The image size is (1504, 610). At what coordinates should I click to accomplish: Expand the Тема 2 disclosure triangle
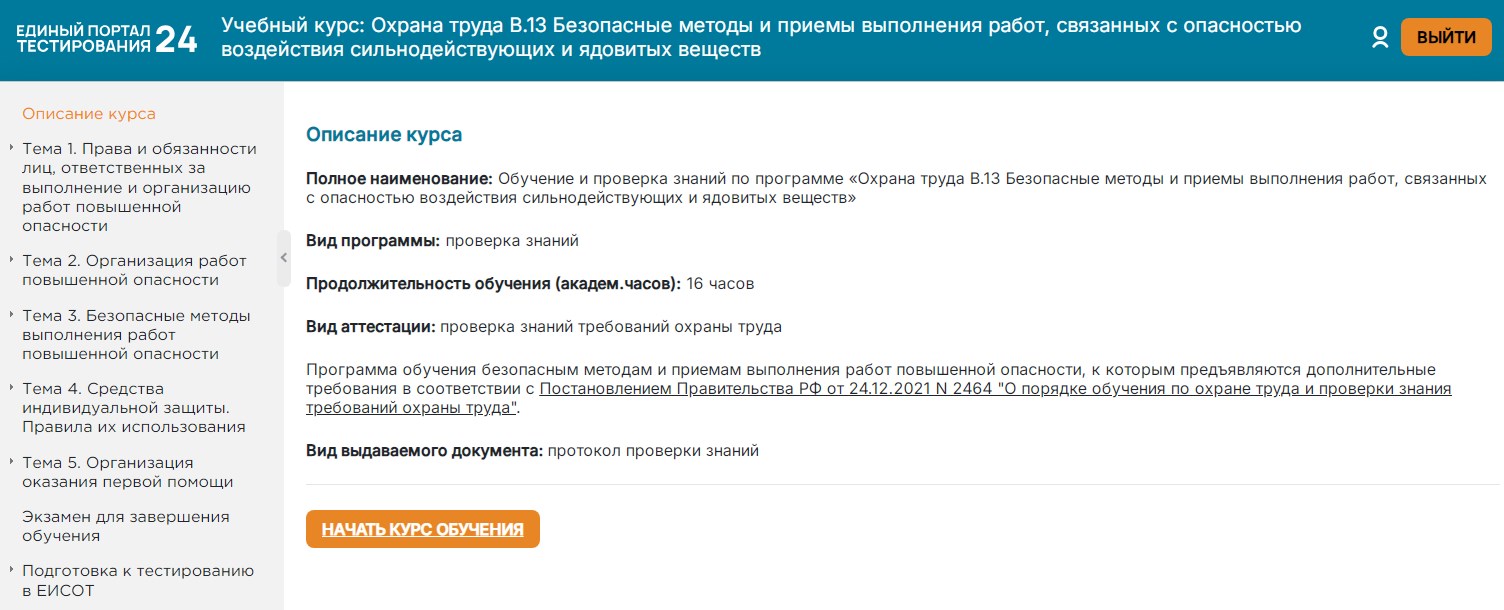[x=10, y=260]
